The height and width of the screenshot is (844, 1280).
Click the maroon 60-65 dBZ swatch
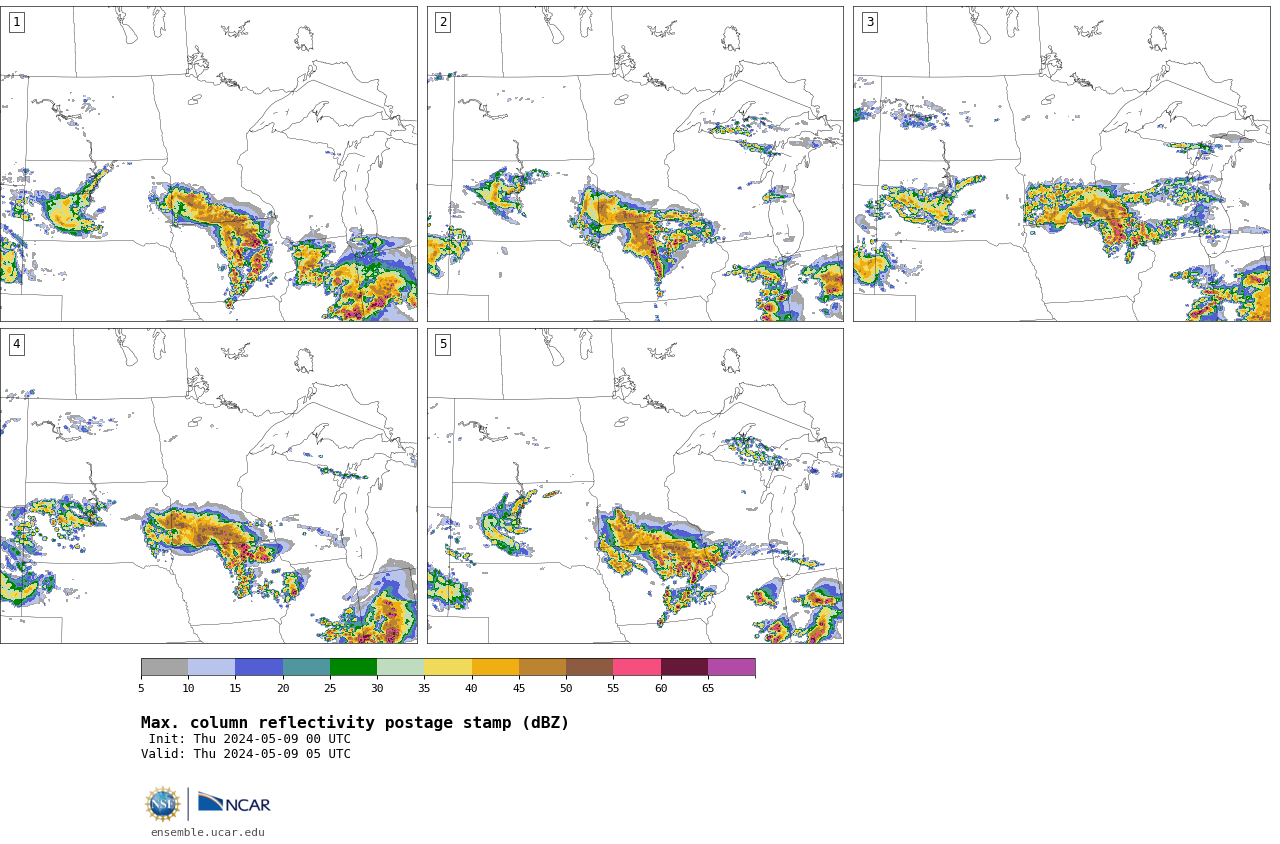click(684, 667)
